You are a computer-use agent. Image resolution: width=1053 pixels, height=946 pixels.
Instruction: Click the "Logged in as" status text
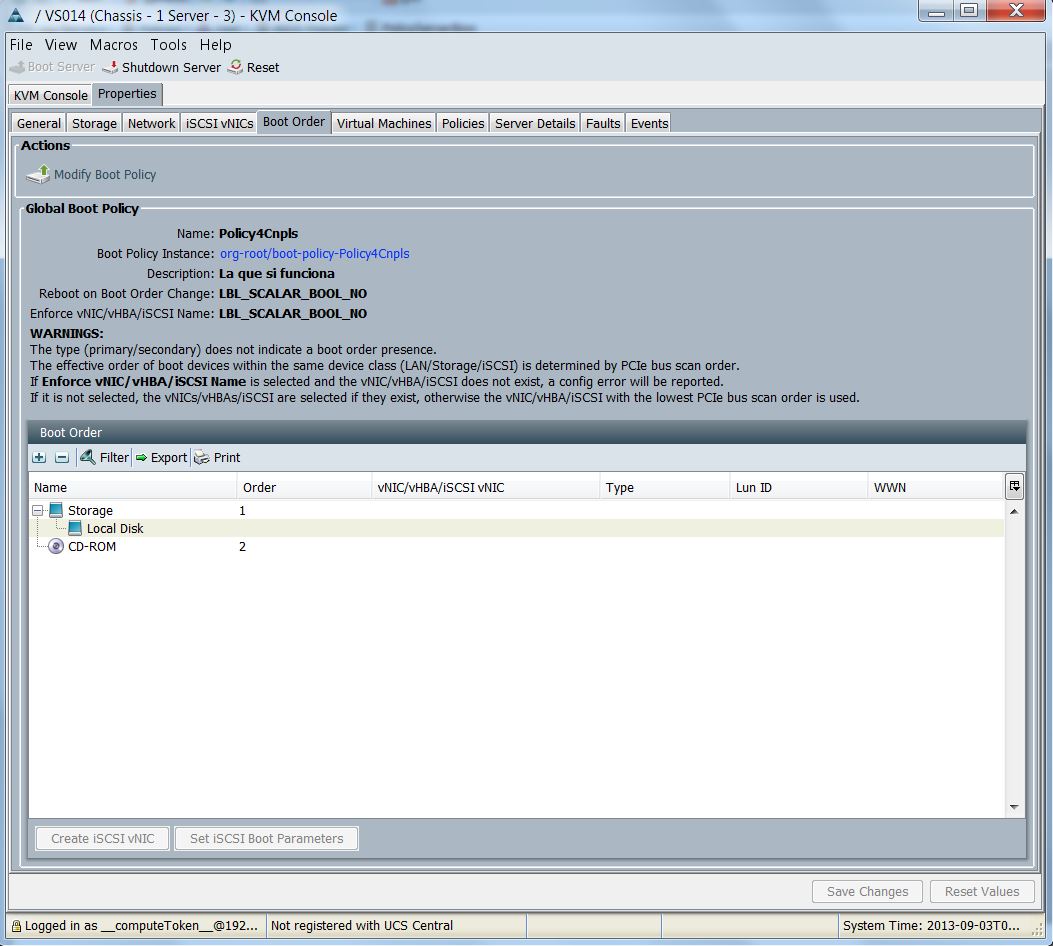[x=141, y=926]
